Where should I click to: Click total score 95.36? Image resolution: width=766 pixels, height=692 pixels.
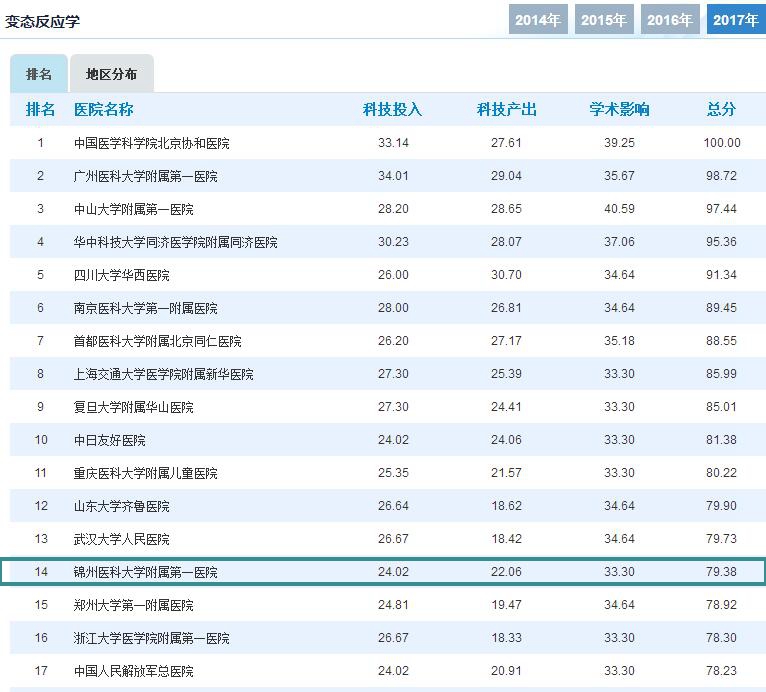(x=722, y=242)
